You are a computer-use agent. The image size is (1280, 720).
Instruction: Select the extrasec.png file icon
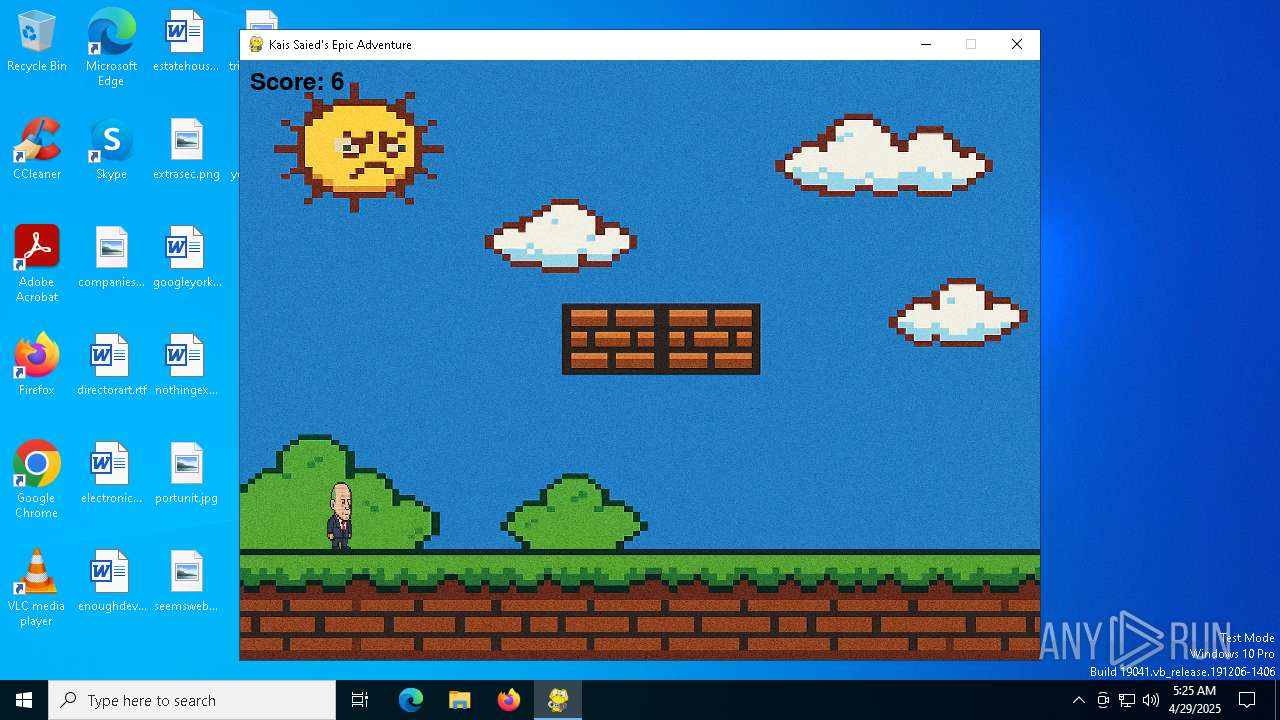pyautogui.click(x=186, y=150)
